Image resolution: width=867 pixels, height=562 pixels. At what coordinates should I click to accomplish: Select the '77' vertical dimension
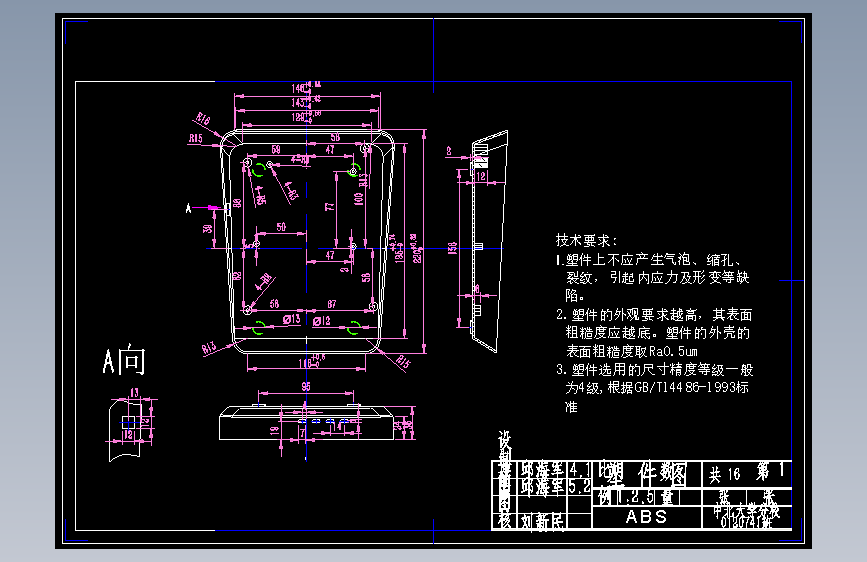pyautogui.click(x=330, y=206)
